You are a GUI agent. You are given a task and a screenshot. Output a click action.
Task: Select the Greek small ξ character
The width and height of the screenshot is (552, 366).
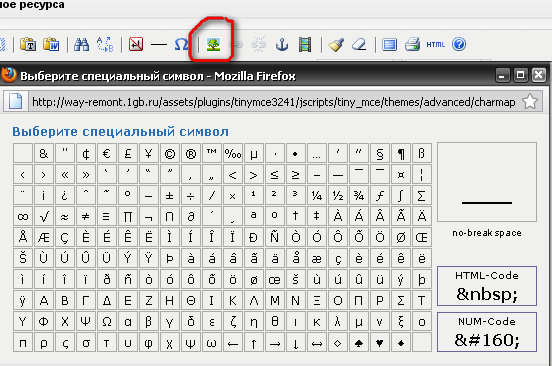[x=401, y=321]
